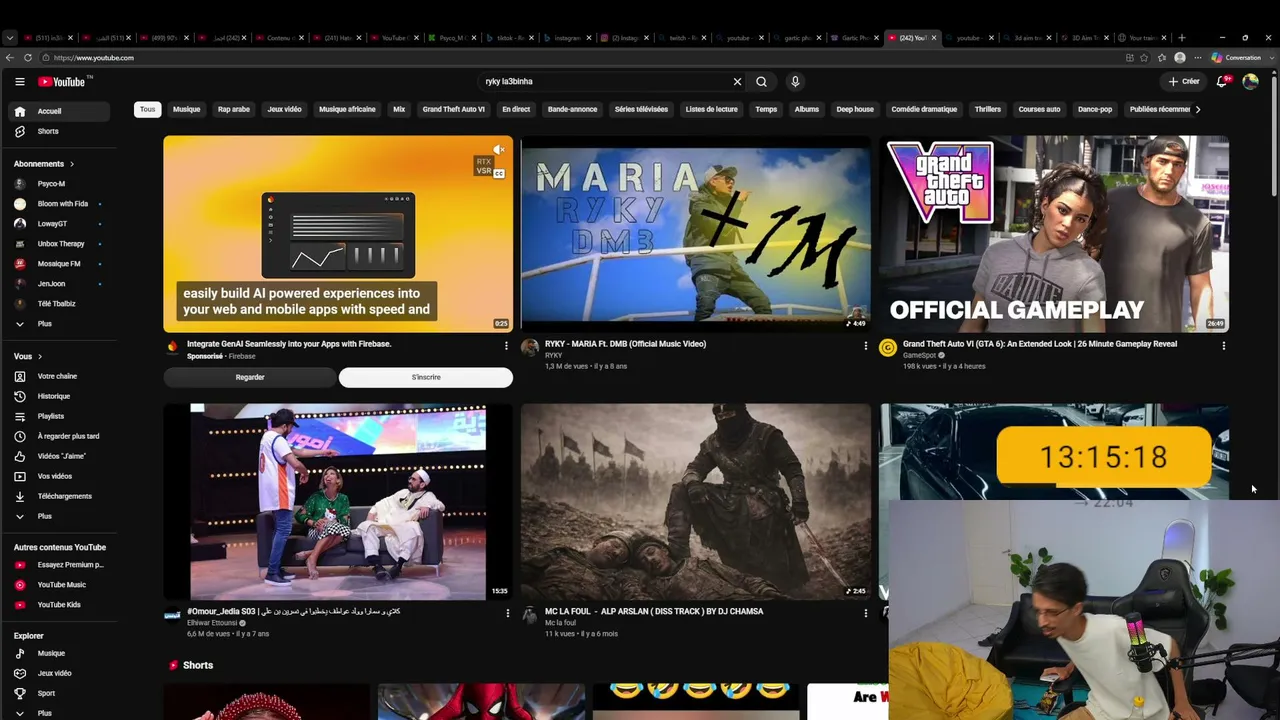Switch to the twitch browser tab

click(684, 38)
